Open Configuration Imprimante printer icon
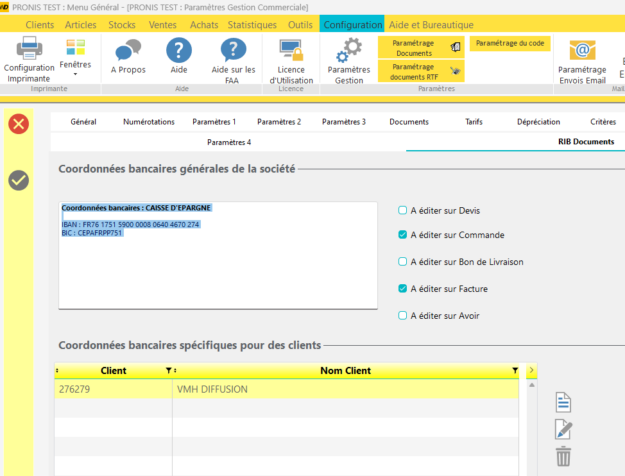Image resolution: width=625 pixels, height=476 pixels. point(29,48)
